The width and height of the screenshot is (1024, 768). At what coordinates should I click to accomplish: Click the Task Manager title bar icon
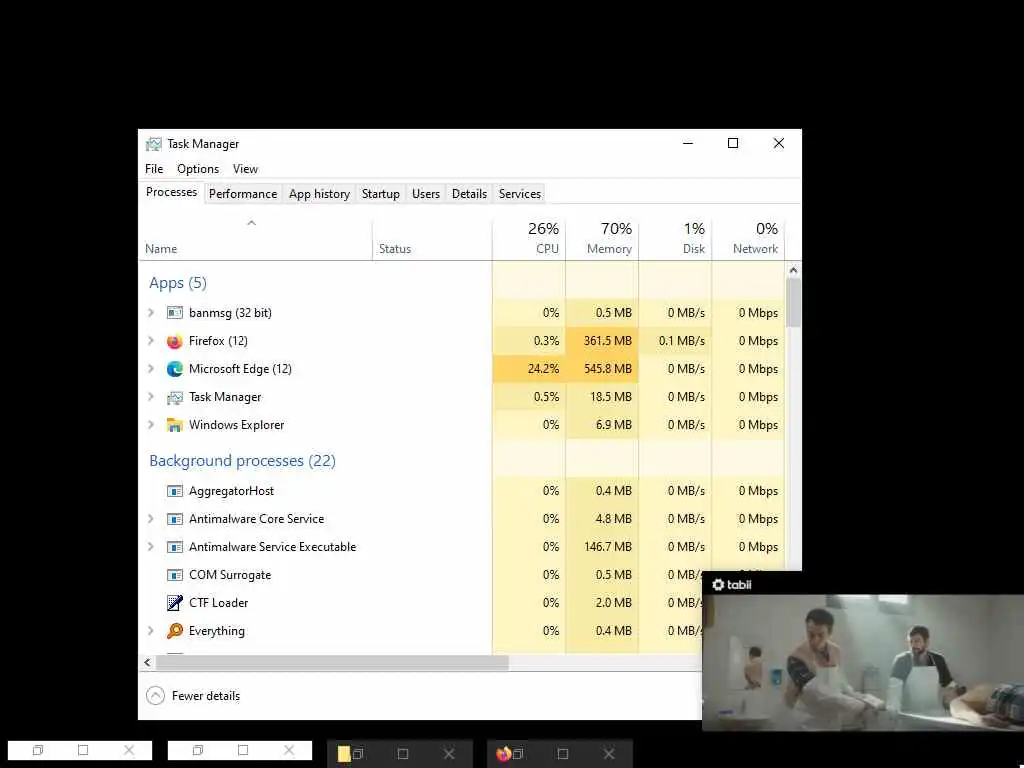[153, 144]
